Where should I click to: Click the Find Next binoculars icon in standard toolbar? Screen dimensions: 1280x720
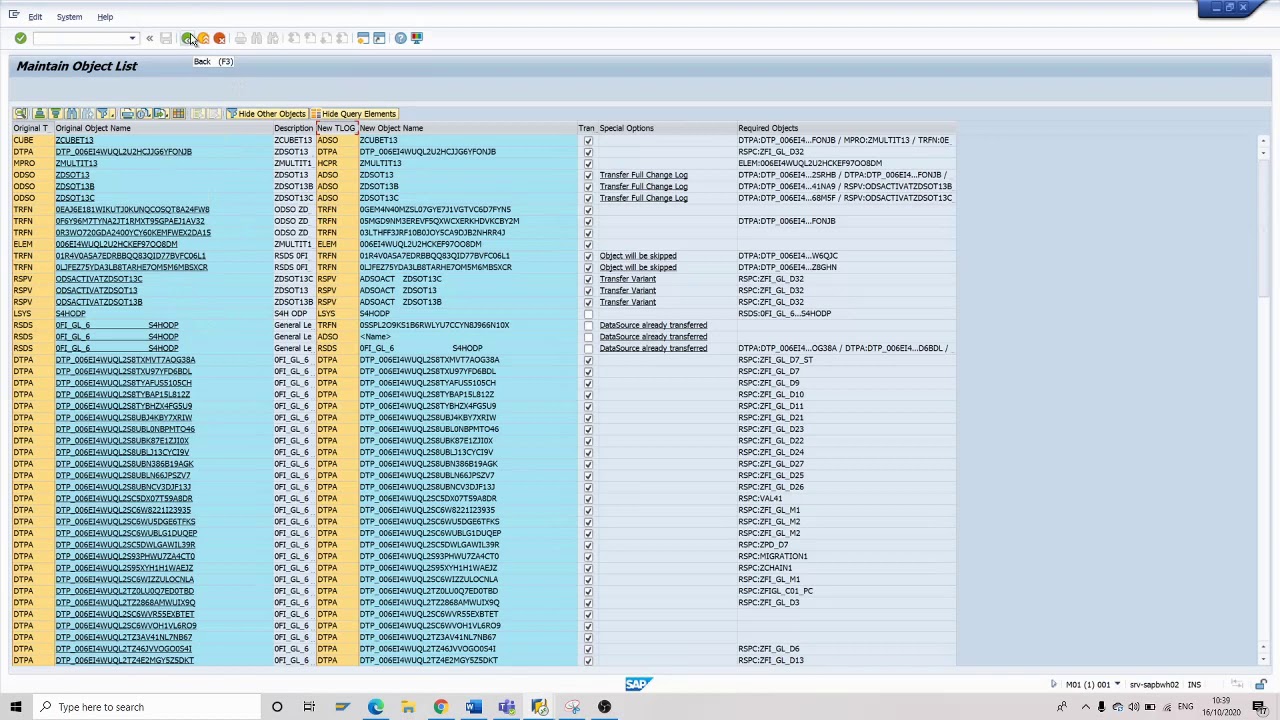(x=272, y=38)
